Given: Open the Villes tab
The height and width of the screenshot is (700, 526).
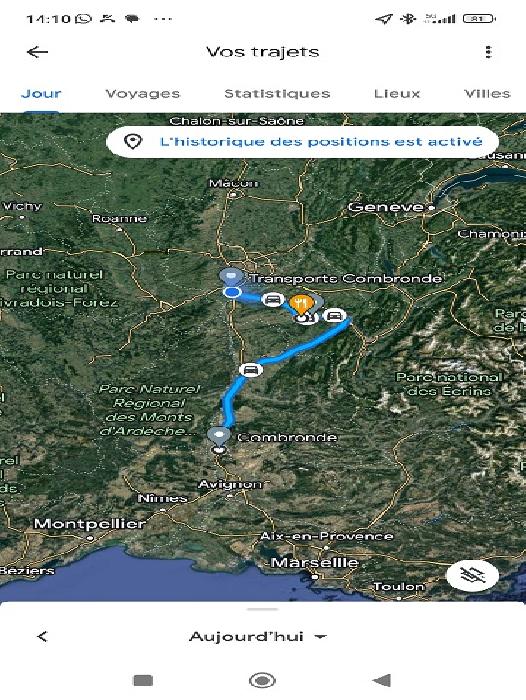Looking at the screenshot, I should (487, 94).
